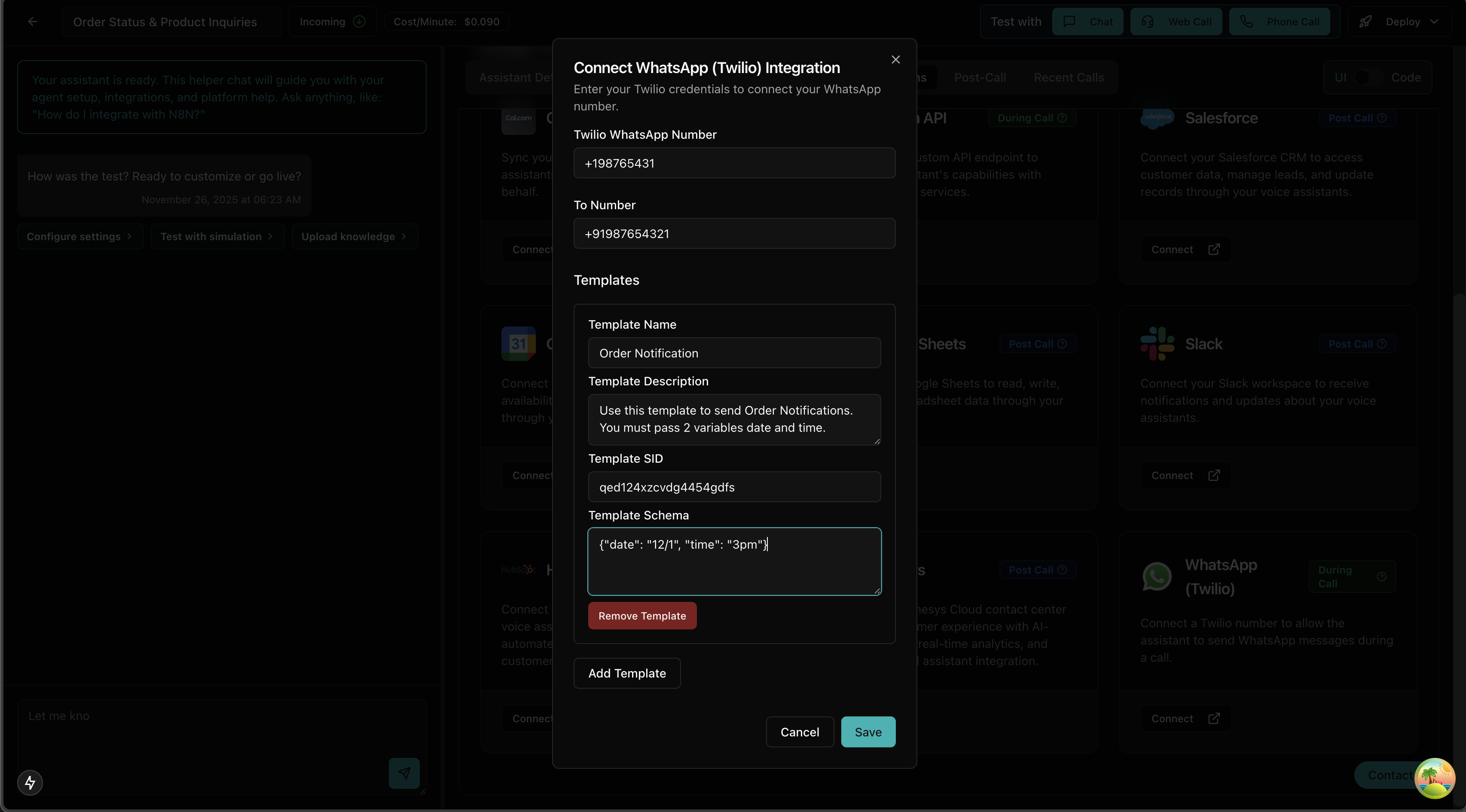The image size is (1466, 812).
Task: Expand Configure settings suggestion chevron
Action: click(x=129, y=236)
